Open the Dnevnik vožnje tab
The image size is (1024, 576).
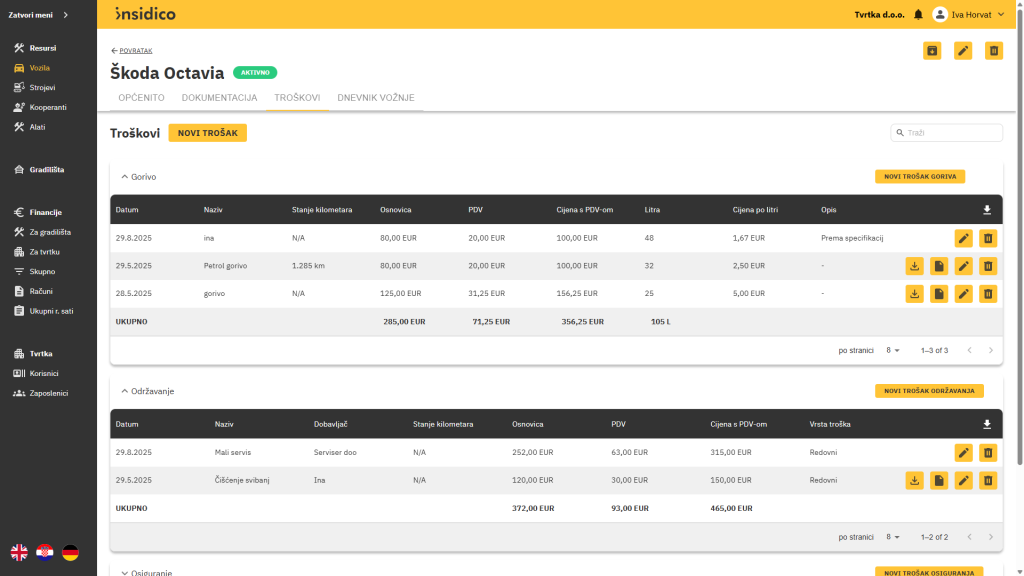click(375, 98)
